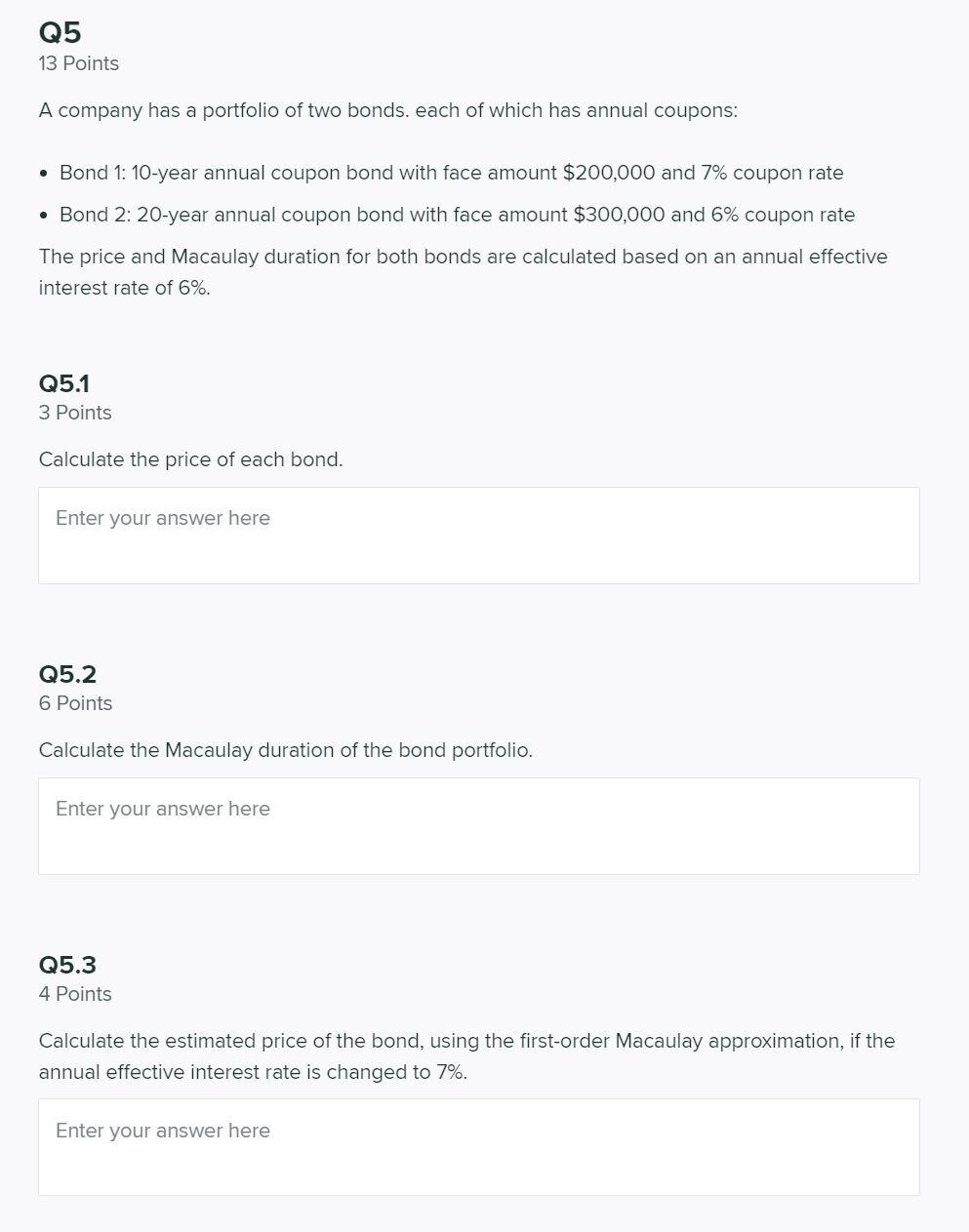Click the '13 Points' label under Q5
The image size is (969, 1232).
(78, 63)
